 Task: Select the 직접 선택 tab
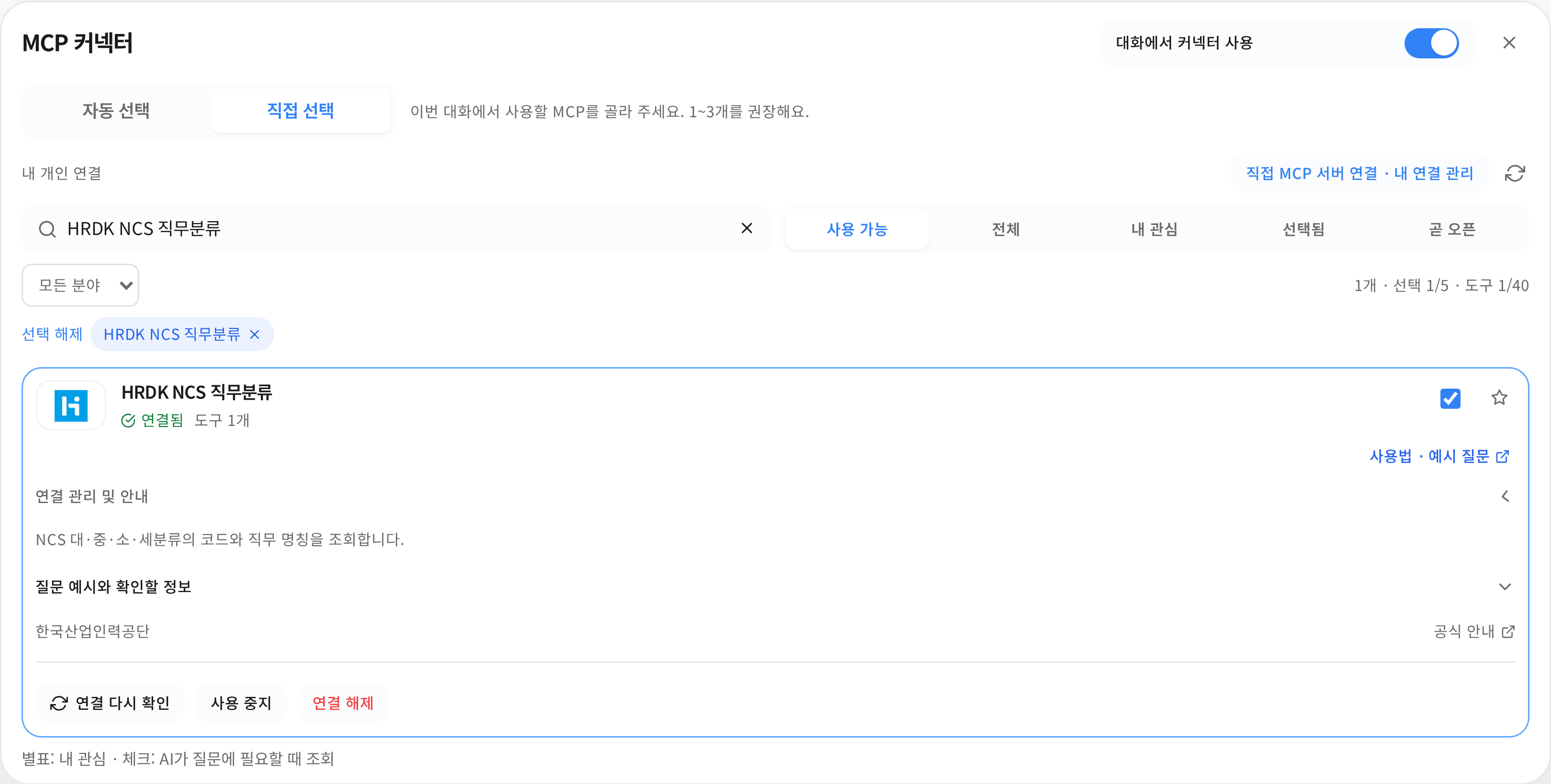pyautogui.click(x=301, y=111)
